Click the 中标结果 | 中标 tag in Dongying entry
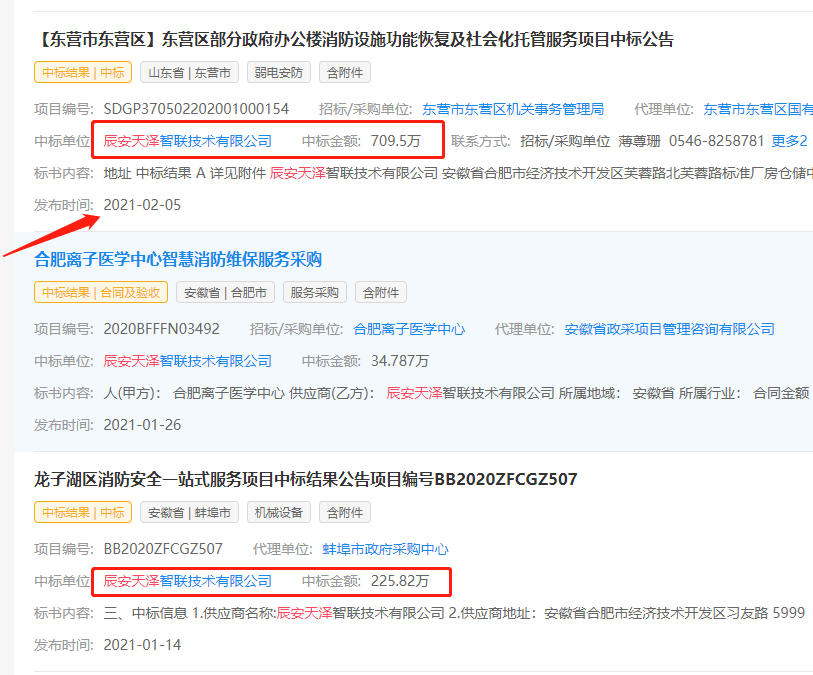Viewport: 813px width, 675px height. coord(83,73)
